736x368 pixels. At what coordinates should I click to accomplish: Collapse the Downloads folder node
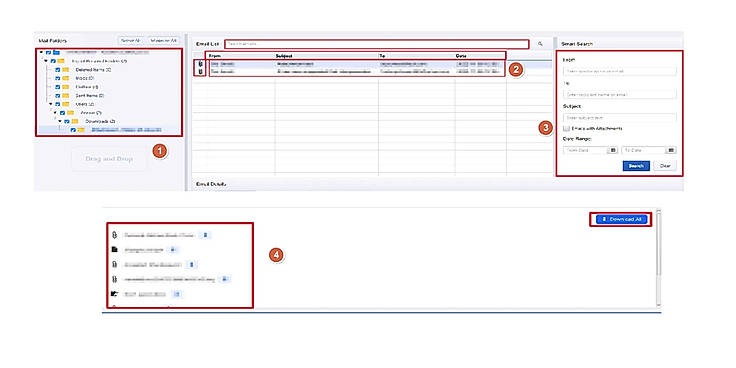point(60,121)
